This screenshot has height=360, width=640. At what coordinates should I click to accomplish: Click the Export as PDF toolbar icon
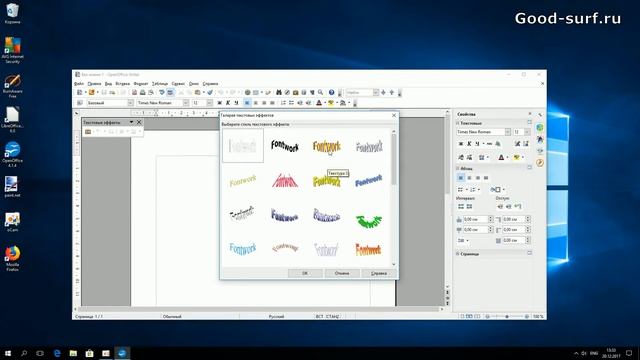[x=134, y=93]
